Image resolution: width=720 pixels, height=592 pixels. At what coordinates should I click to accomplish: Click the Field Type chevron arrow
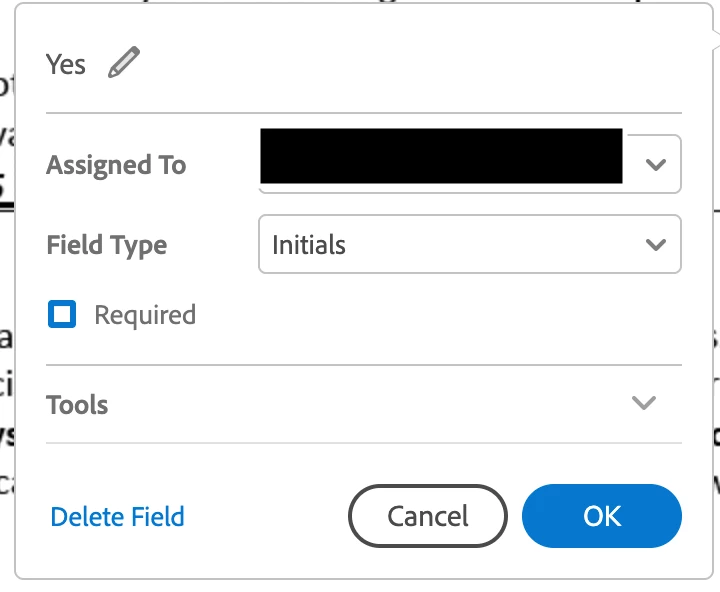click(656, 244)
